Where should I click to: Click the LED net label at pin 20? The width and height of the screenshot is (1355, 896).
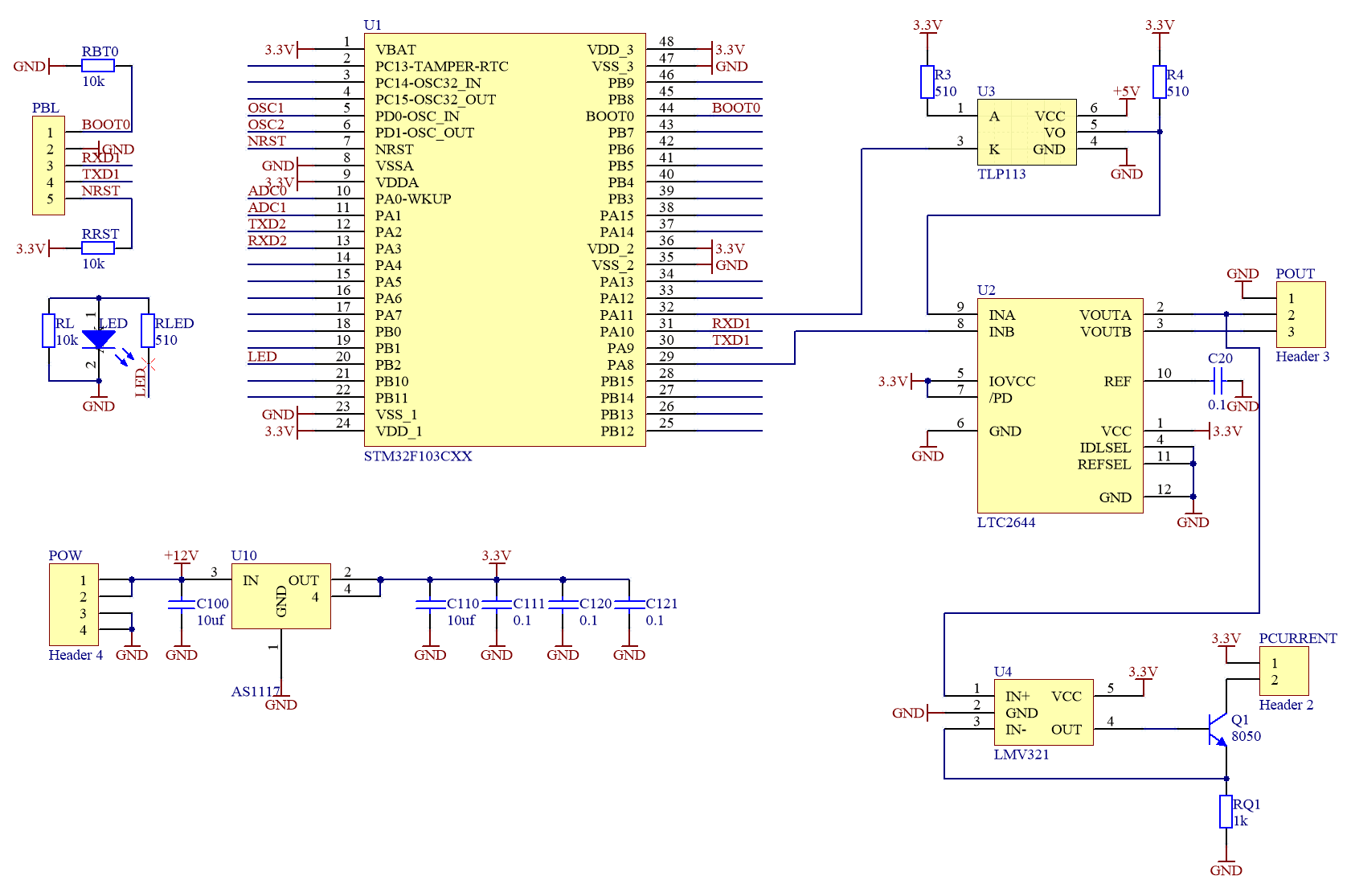pos(262,356)
